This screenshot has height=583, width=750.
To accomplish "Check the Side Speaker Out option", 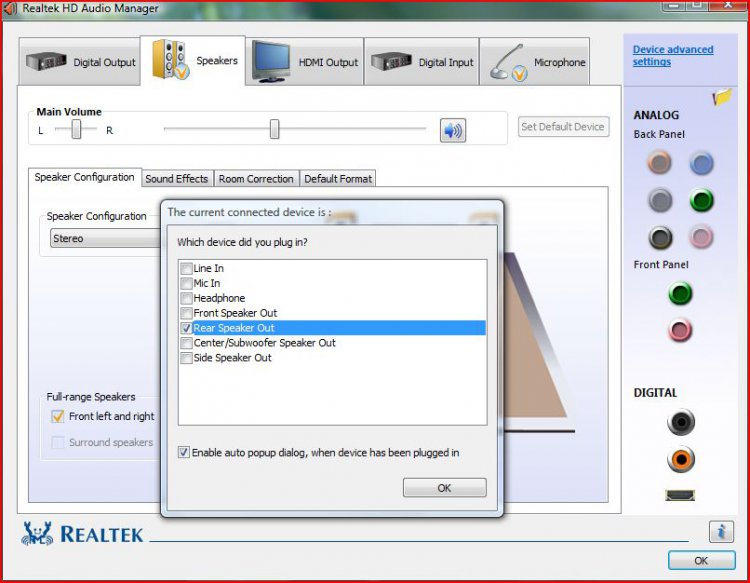I will tap(187, 358).
